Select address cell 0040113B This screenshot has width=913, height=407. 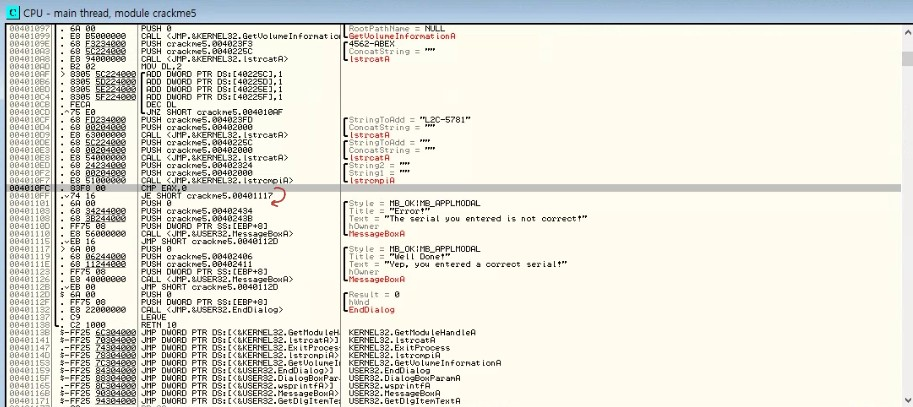tap(29, 332)
